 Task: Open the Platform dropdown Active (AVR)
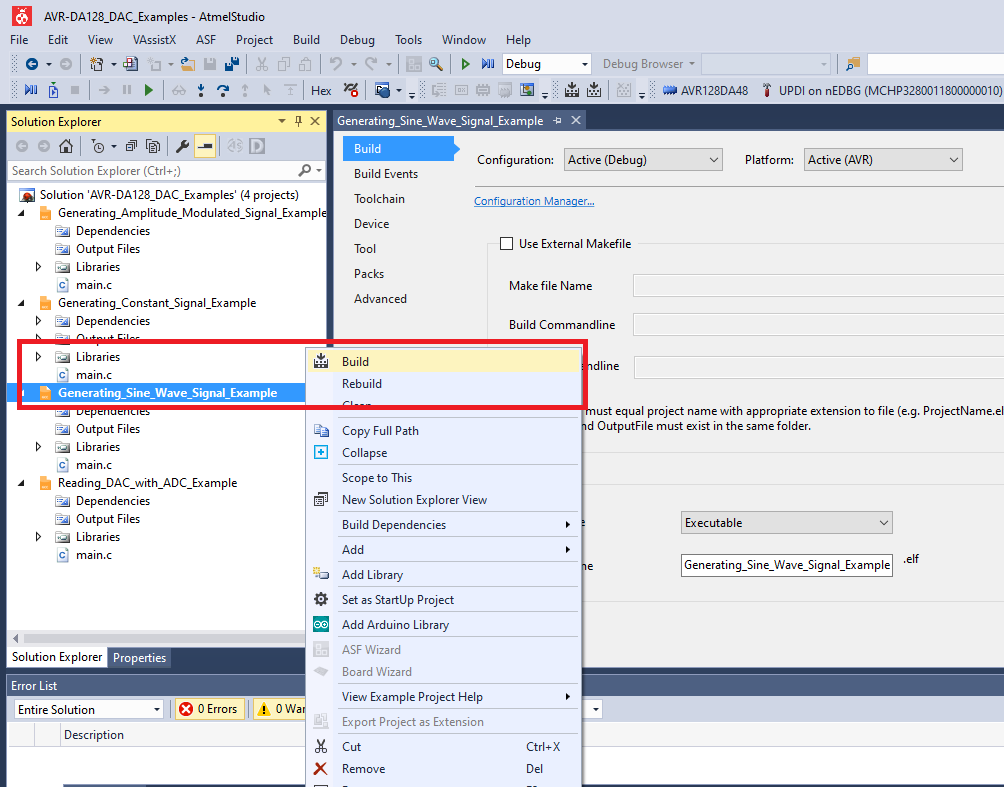click(883, 160)
